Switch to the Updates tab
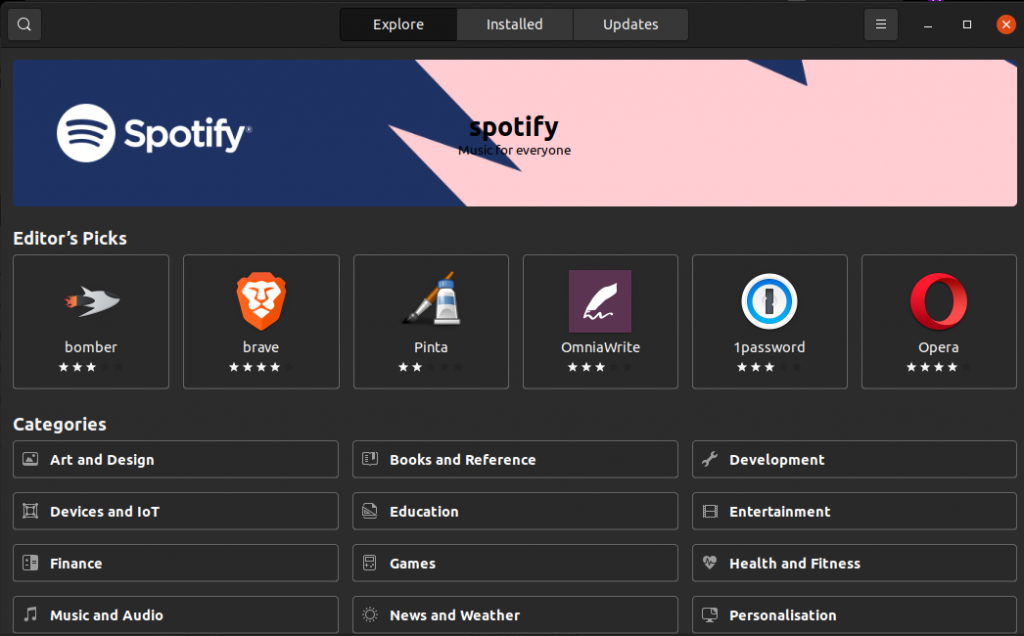This screenshot has width=1024, height=636. tap(630, 23)
